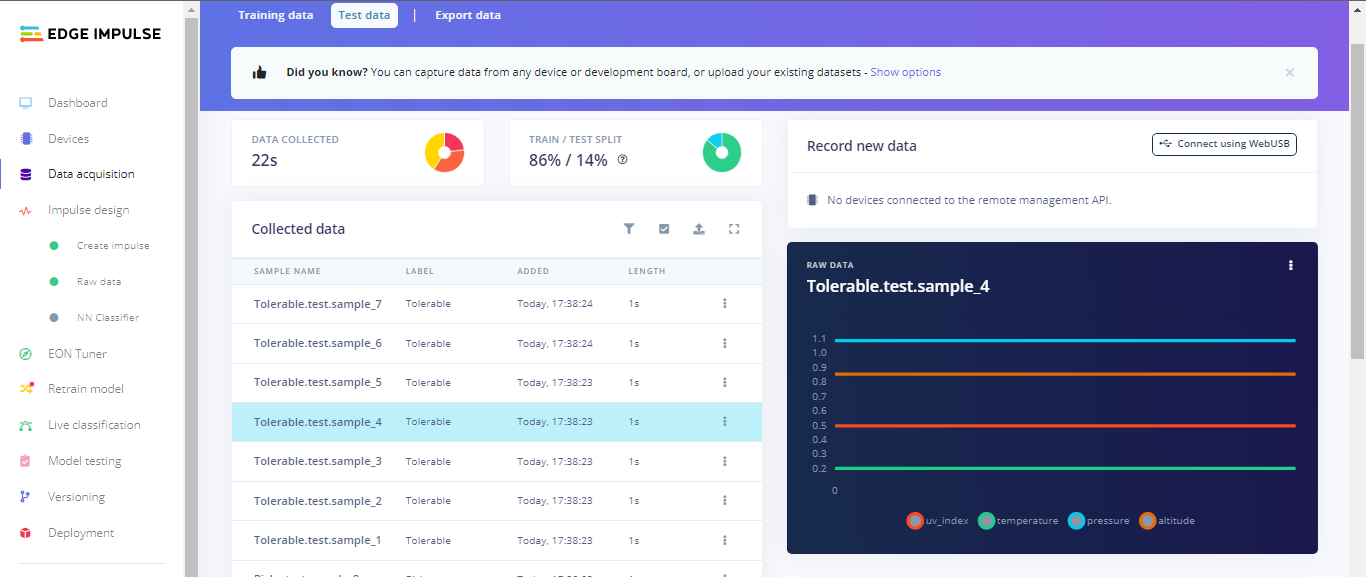Open Devices in the sidebar
This screenshot has width=1366, height=577.
coord(68,139)
